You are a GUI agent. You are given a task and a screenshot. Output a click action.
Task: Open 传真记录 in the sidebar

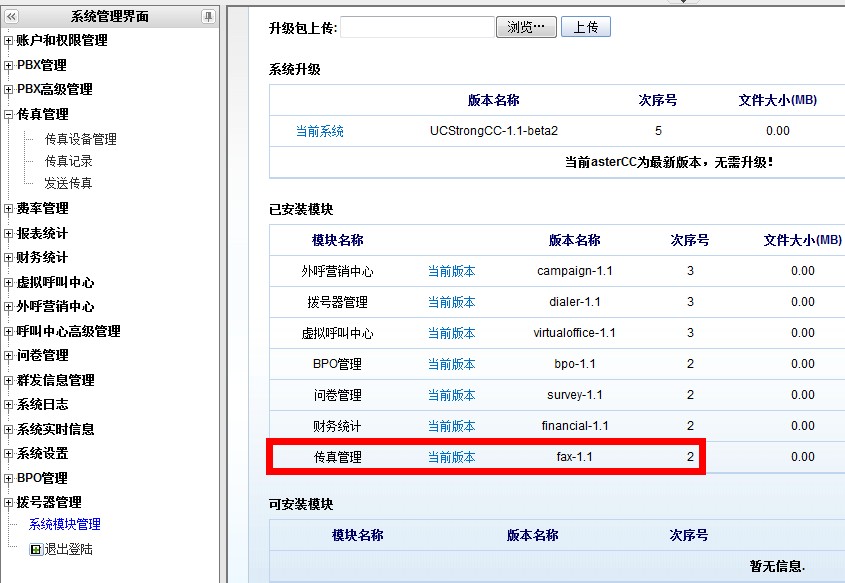68,161
